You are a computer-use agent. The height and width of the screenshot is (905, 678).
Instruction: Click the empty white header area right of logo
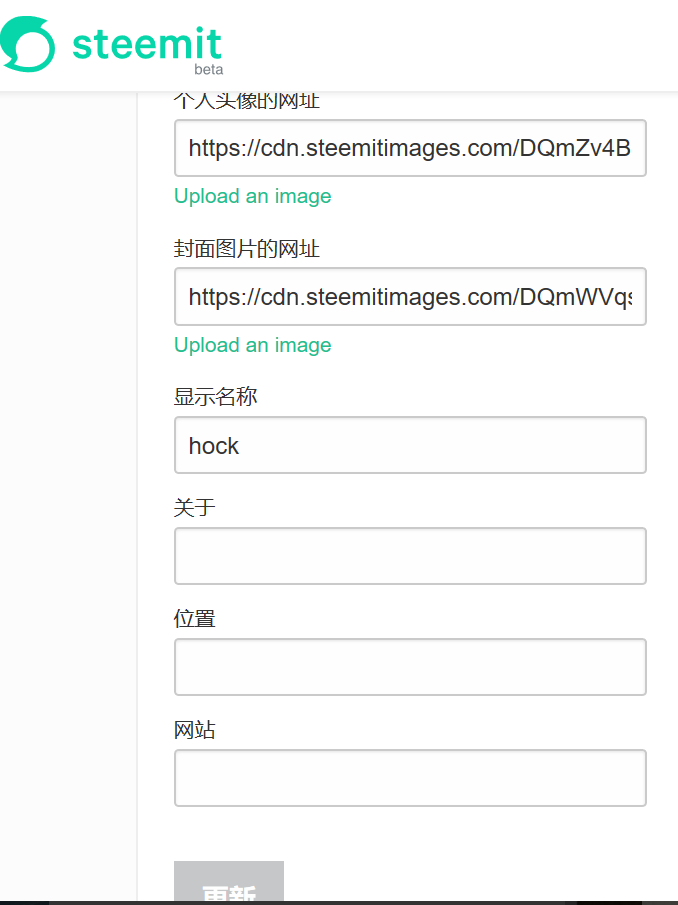(450, 45)
